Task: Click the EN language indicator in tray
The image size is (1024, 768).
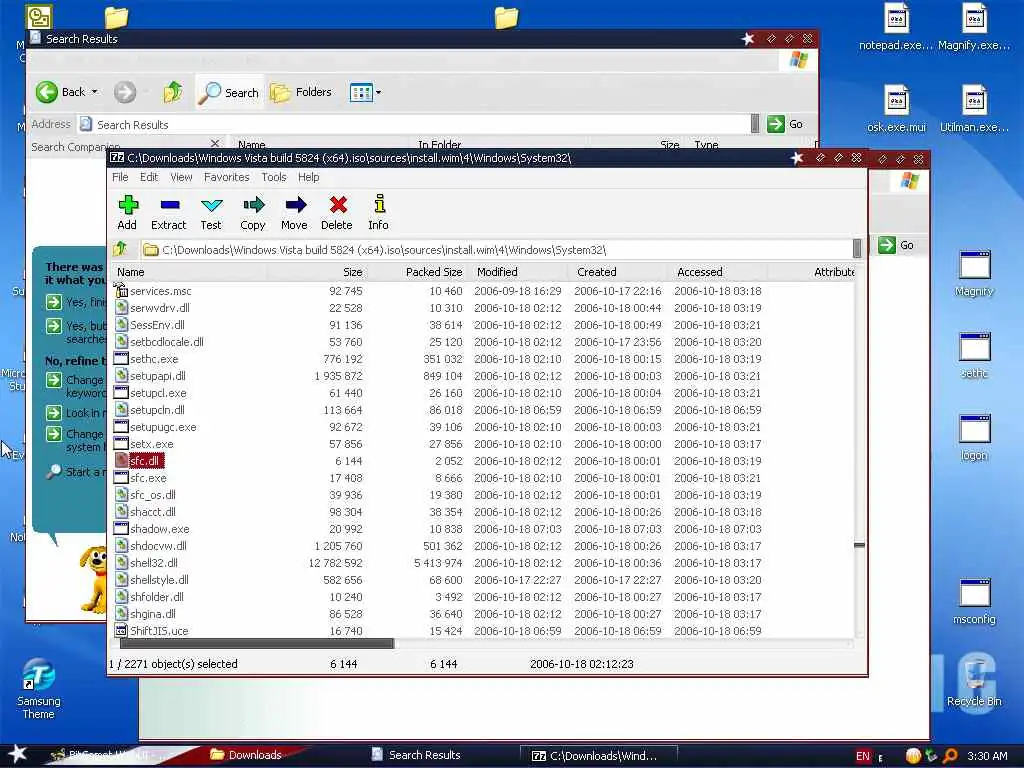Action: [x=863, y=756]
